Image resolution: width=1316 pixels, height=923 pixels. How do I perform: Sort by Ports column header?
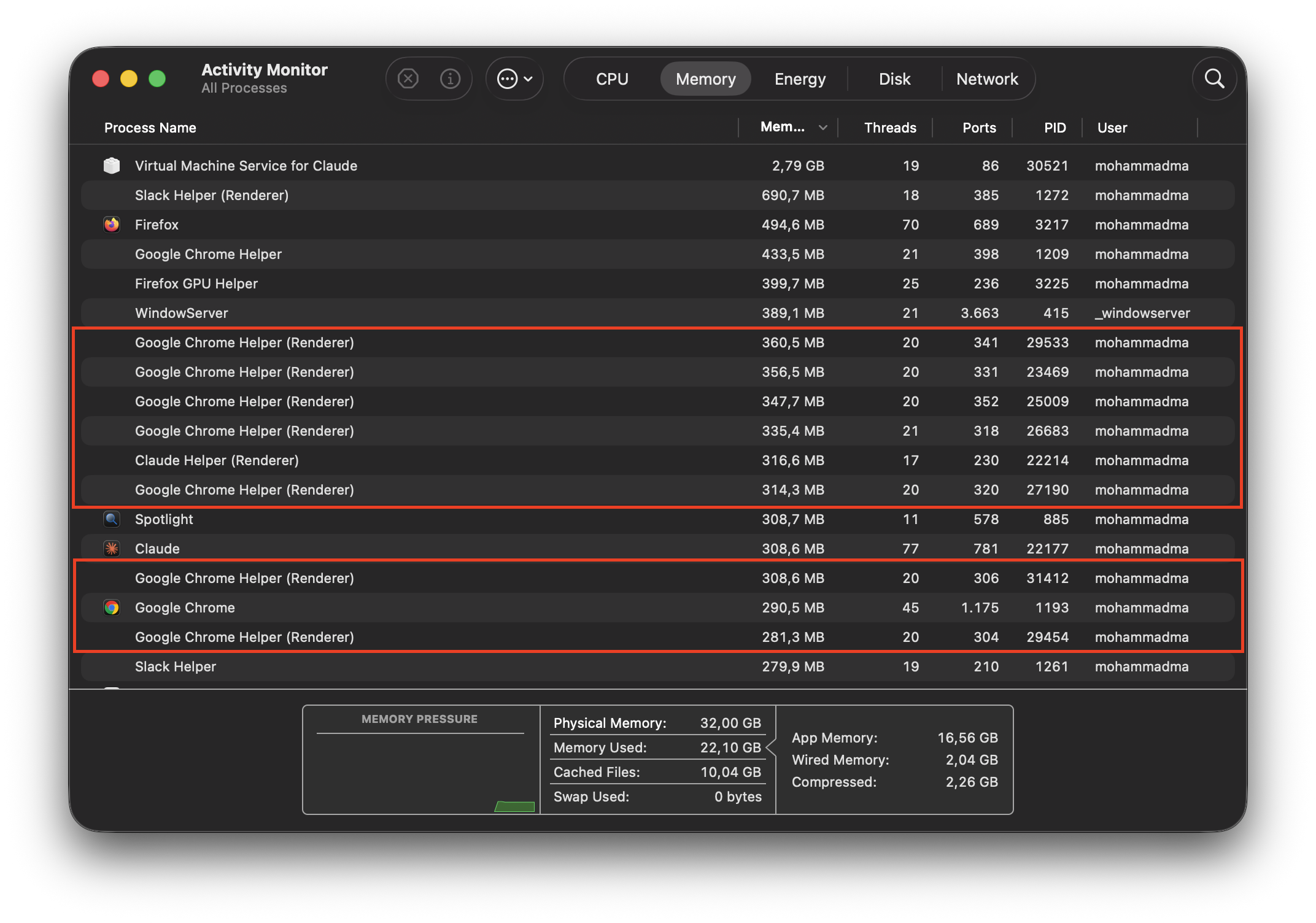979,128
